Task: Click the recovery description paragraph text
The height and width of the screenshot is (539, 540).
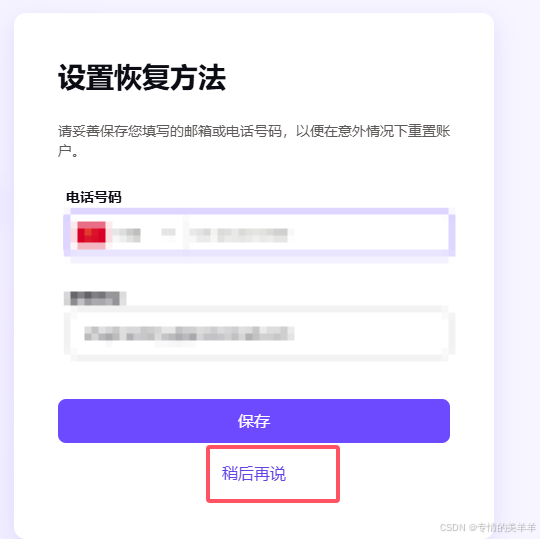Action: (x=254, y=141)
